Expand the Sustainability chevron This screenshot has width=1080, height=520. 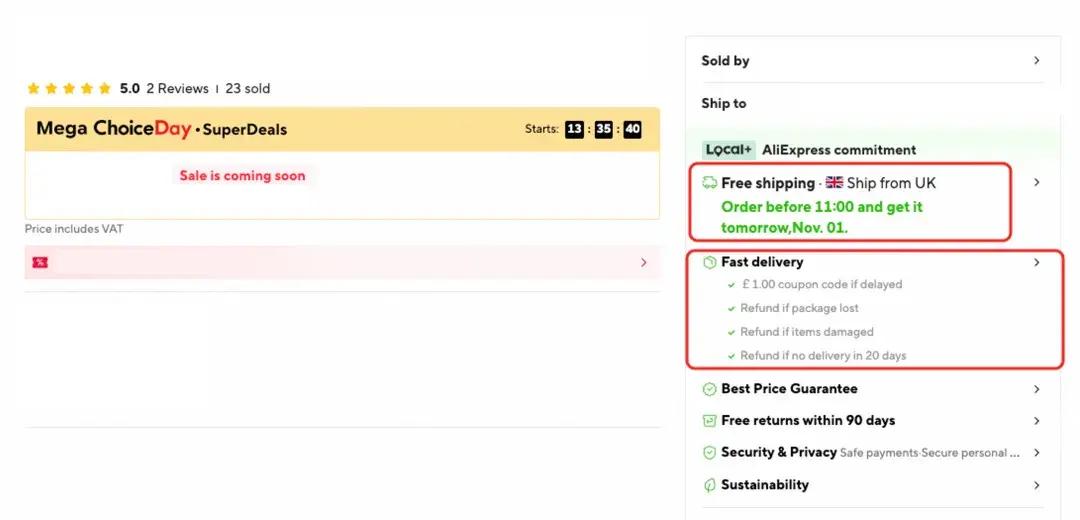[1036, 485]
